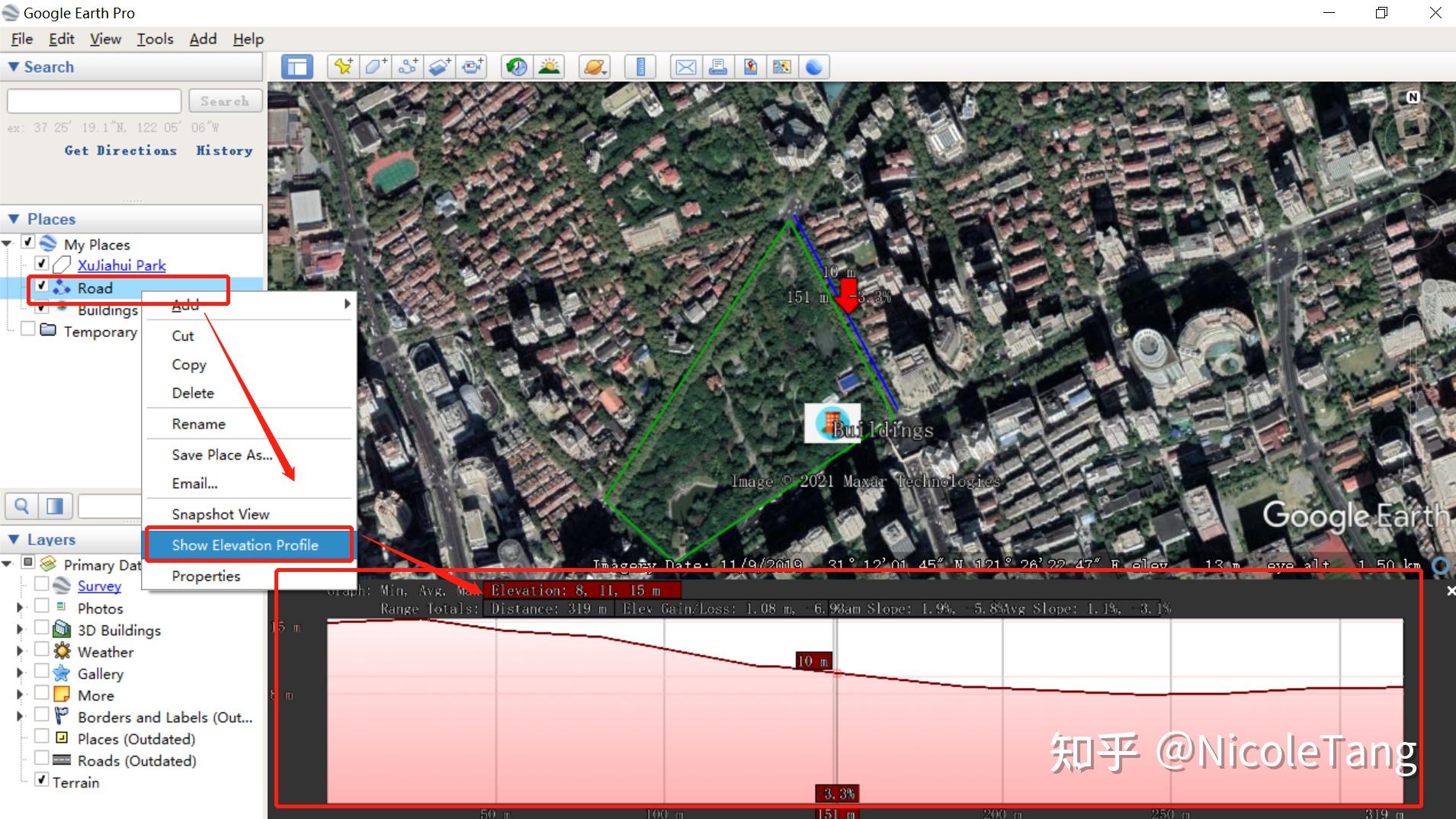Record a tour with the camera tool
Screen dimensions: 1456x819
[x=472, y=67]
